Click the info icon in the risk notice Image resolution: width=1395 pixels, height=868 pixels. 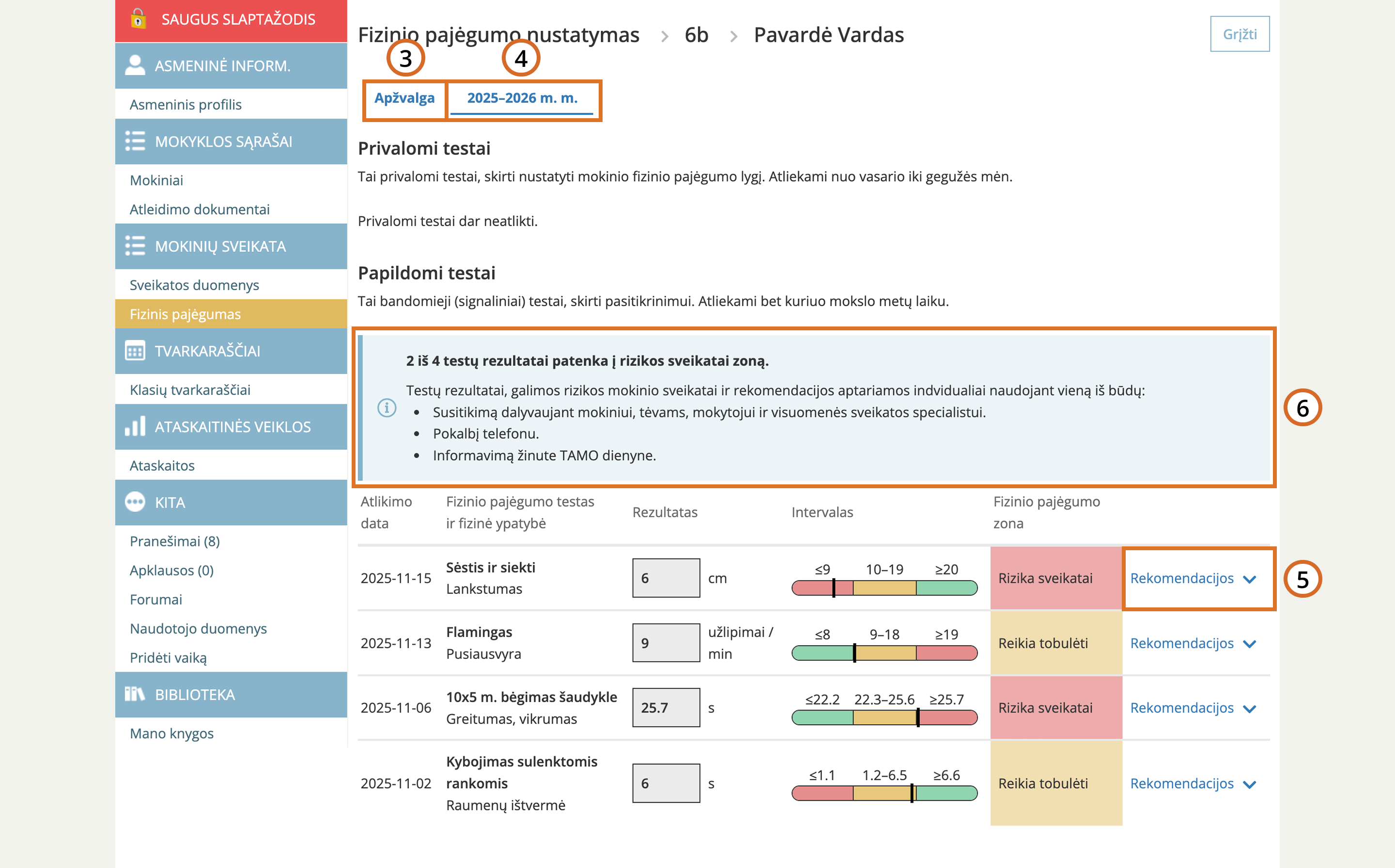coord(387,407)
